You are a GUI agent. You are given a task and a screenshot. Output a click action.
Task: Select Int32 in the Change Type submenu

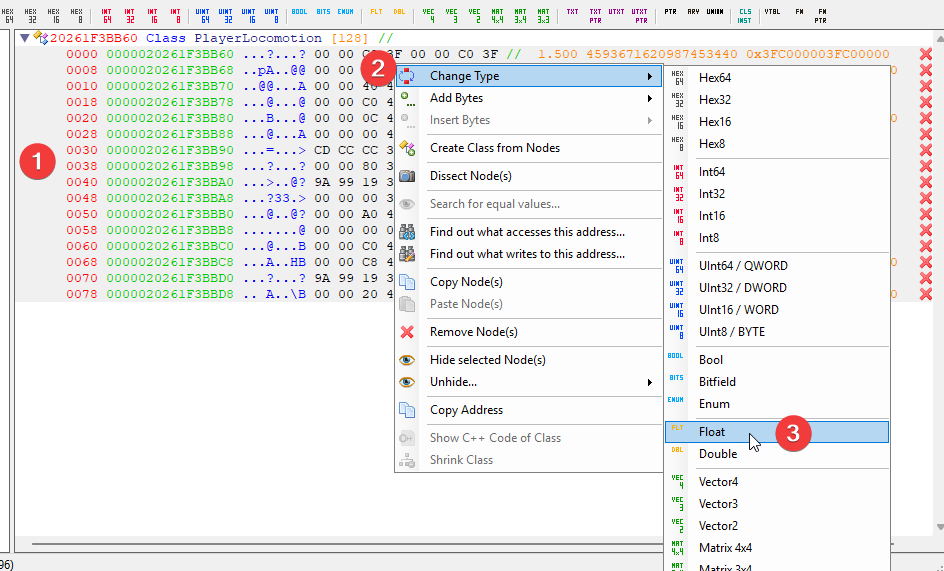(777, 194)
